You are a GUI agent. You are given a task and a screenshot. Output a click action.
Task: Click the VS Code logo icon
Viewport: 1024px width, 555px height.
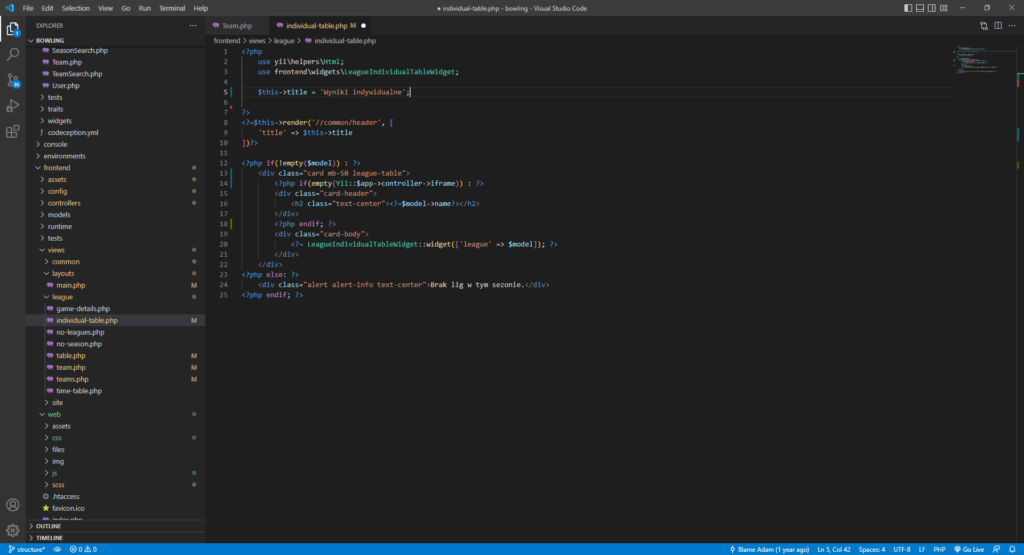click(9, 8)
